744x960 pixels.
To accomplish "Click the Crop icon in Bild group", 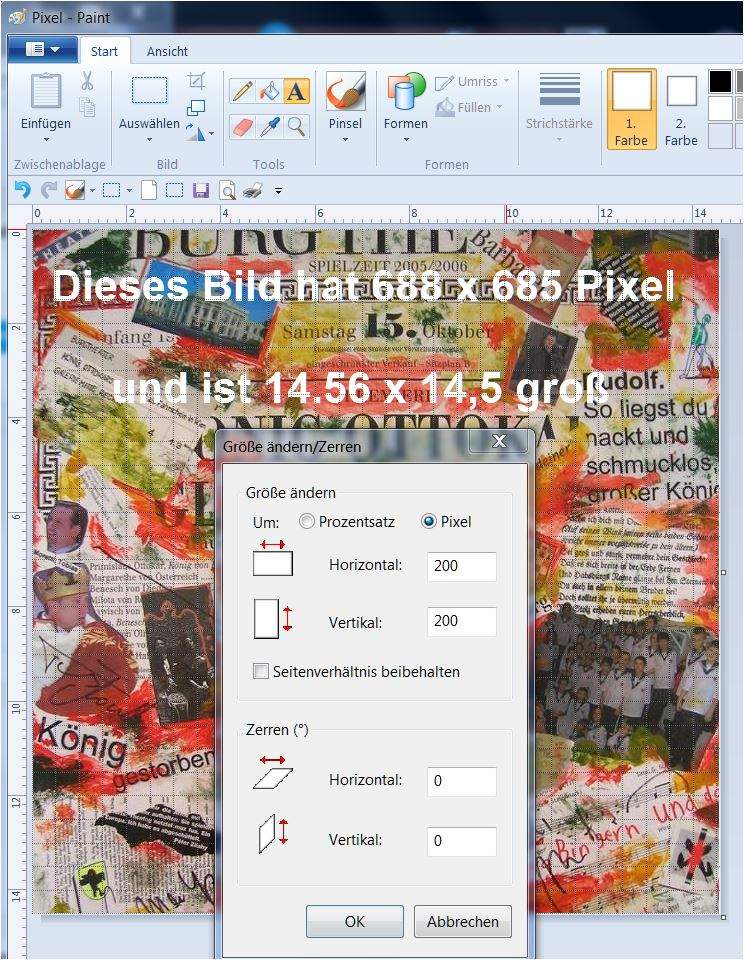I will coord(196,81).
